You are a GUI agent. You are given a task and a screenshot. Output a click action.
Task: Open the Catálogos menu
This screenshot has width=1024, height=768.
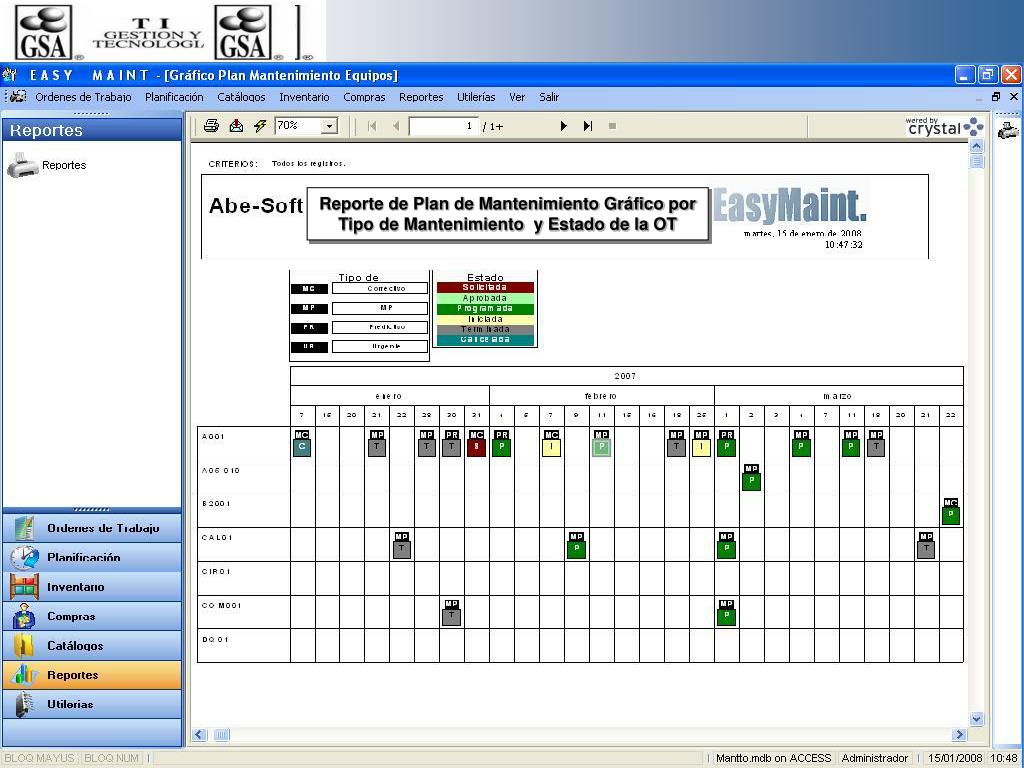[x=242, y=97]
